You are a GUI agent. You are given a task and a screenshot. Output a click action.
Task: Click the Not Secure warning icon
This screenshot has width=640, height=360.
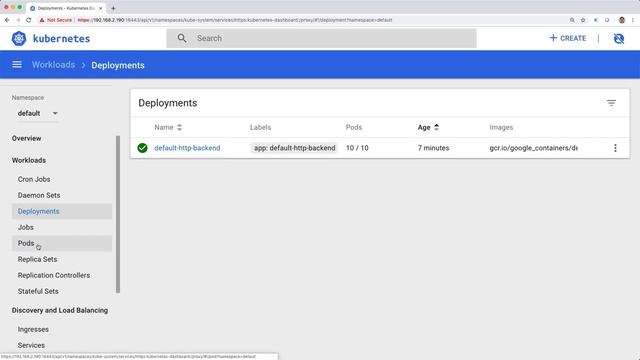(42, 20)
